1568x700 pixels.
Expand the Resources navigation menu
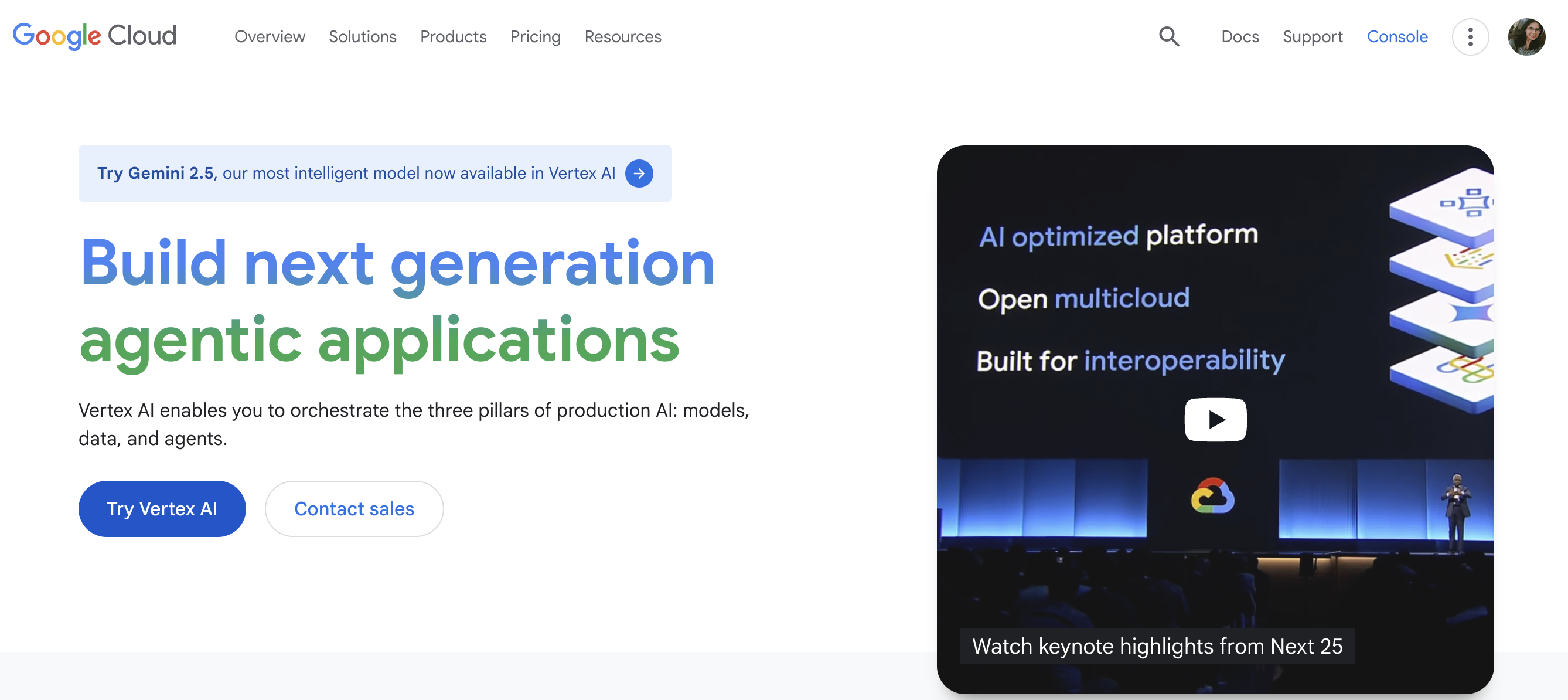coord(623,36)
